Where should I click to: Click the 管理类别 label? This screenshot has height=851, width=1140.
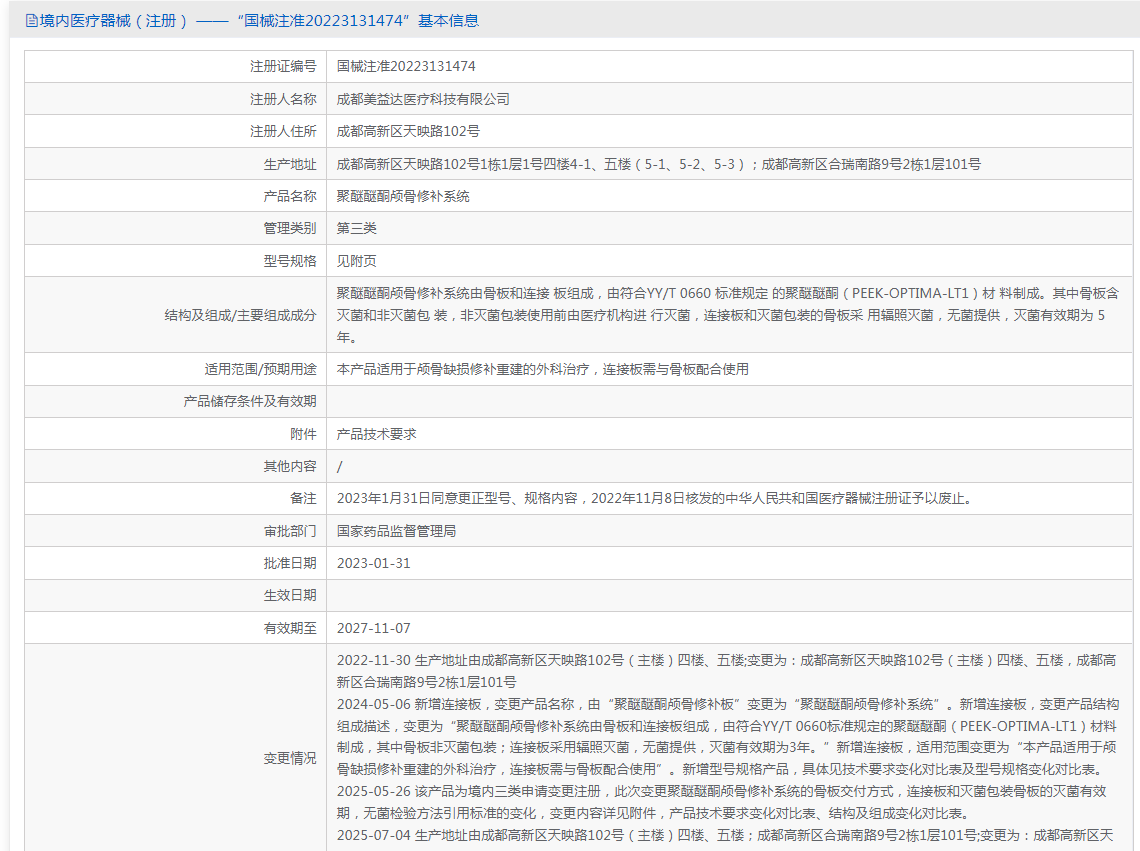coord(290,228)
